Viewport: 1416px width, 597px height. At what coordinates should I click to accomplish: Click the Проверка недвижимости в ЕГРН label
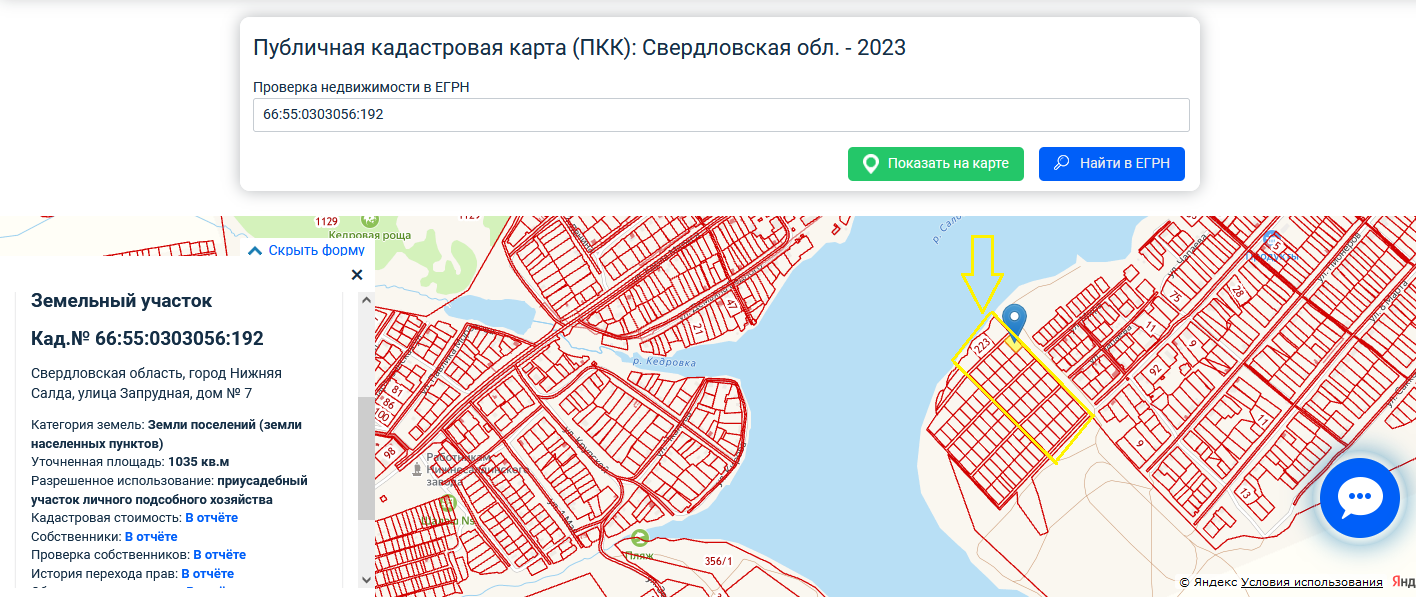pyautogui.click(x=361, y=87)
